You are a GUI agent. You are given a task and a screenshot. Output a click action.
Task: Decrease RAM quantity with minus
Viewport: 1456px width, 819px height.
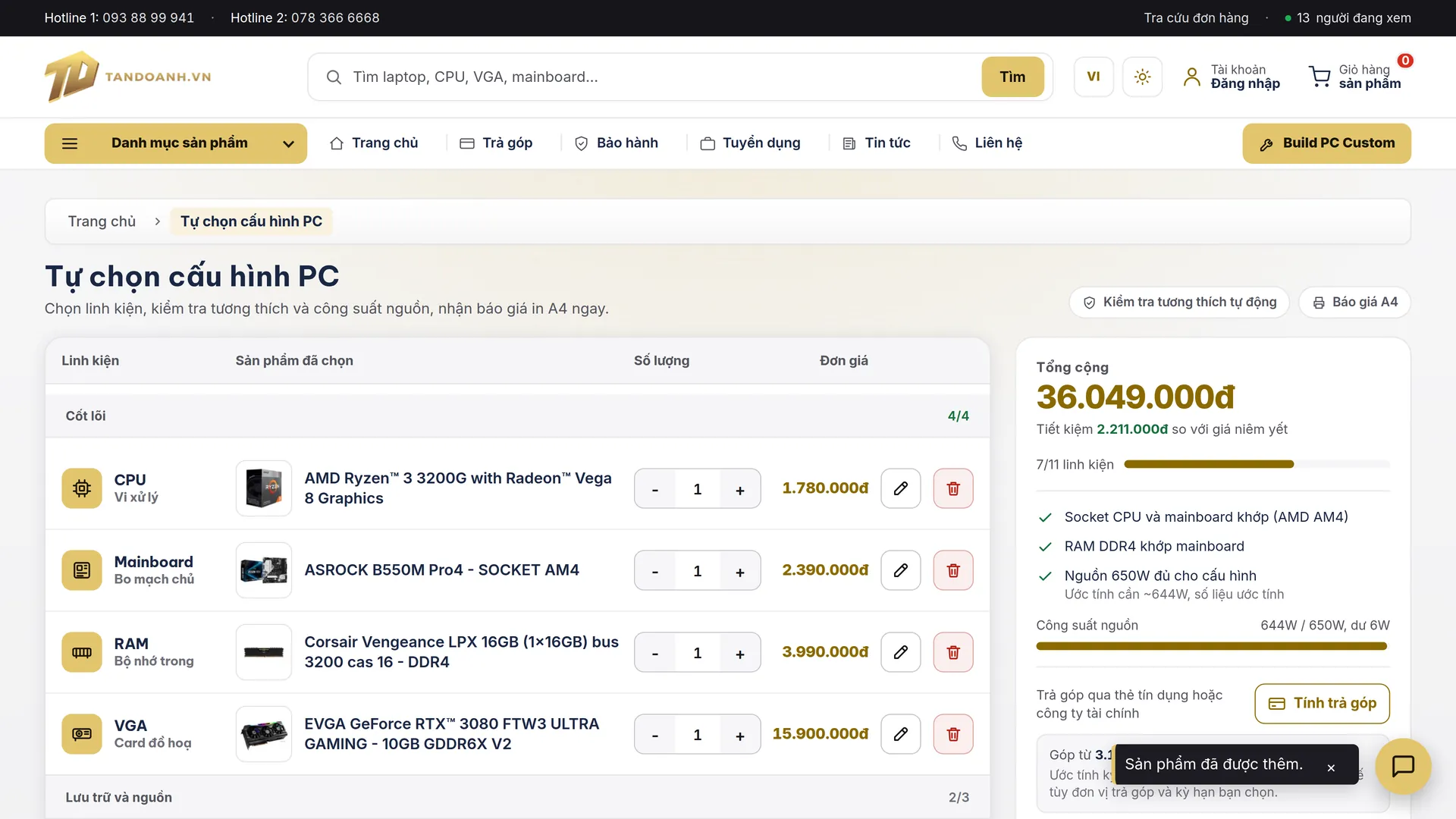(x=655, y=654)
